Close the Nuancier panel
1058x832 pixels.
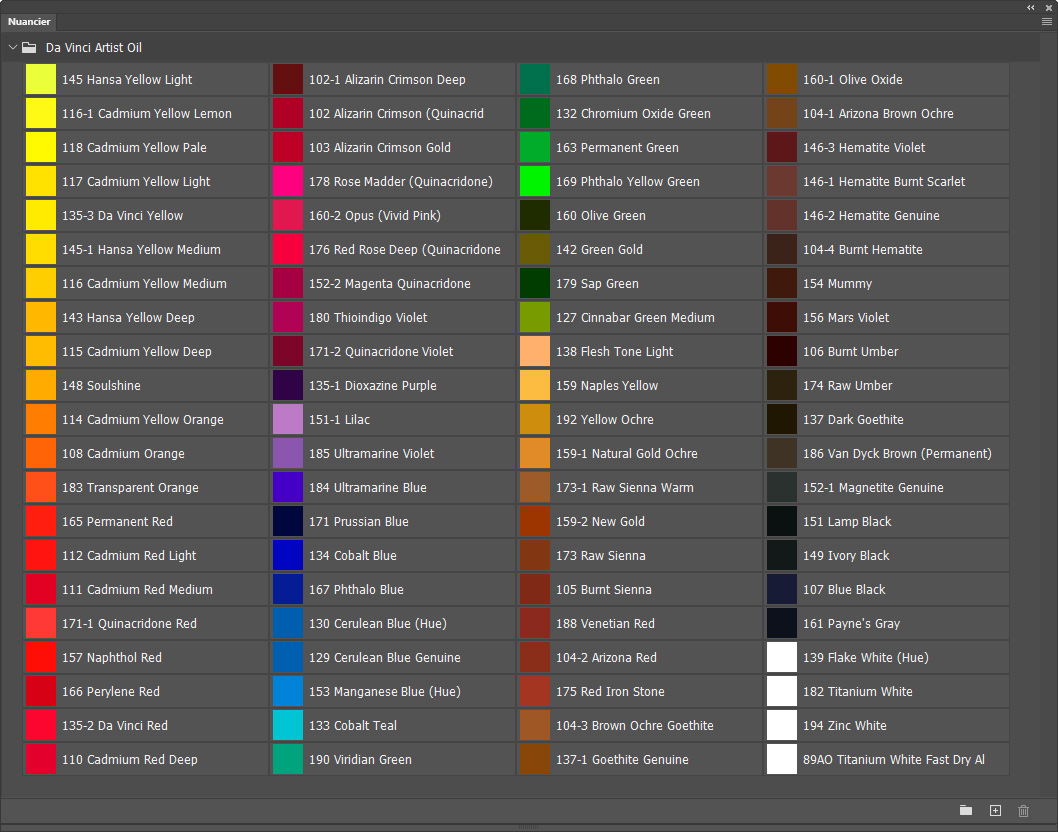point(1049,7)
